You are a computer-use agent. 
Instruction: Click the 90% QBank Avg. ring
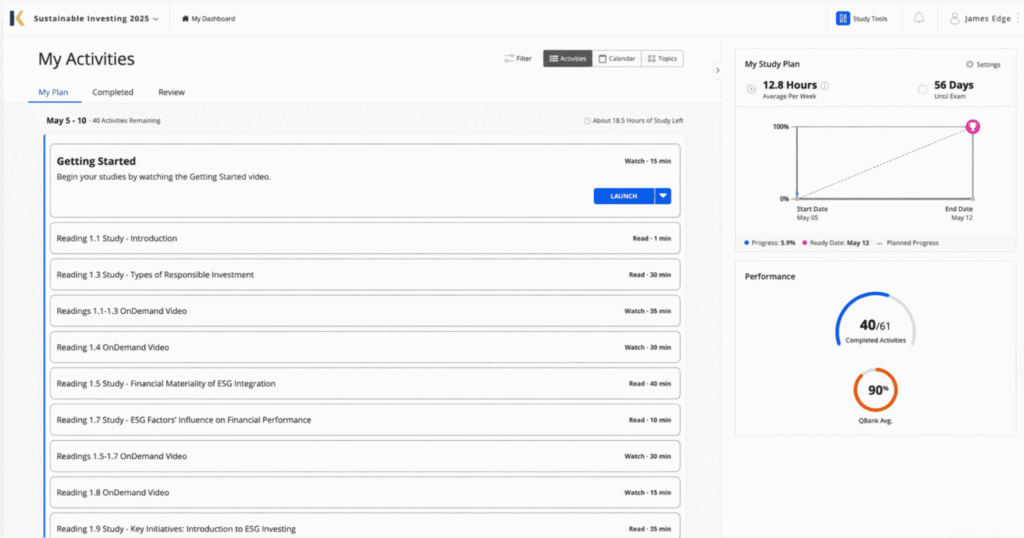click(876, 390)
